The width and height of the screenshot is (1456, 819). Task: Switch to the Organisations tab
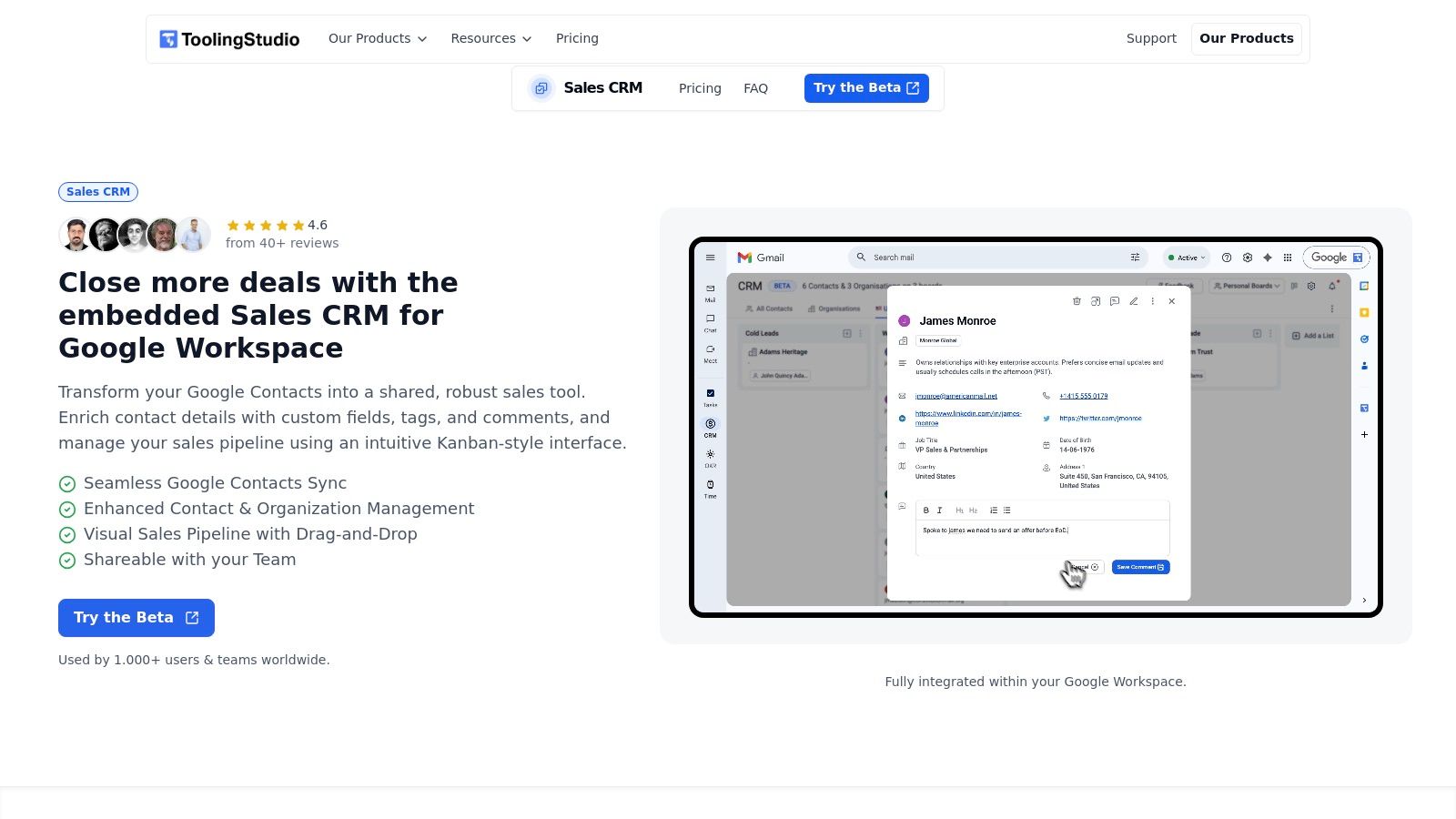[x=837, y=308]
